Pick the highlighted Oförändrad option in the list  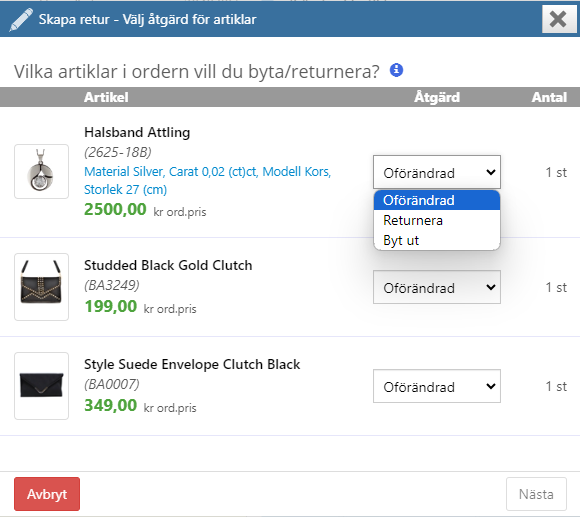click(x=437, y=200)
